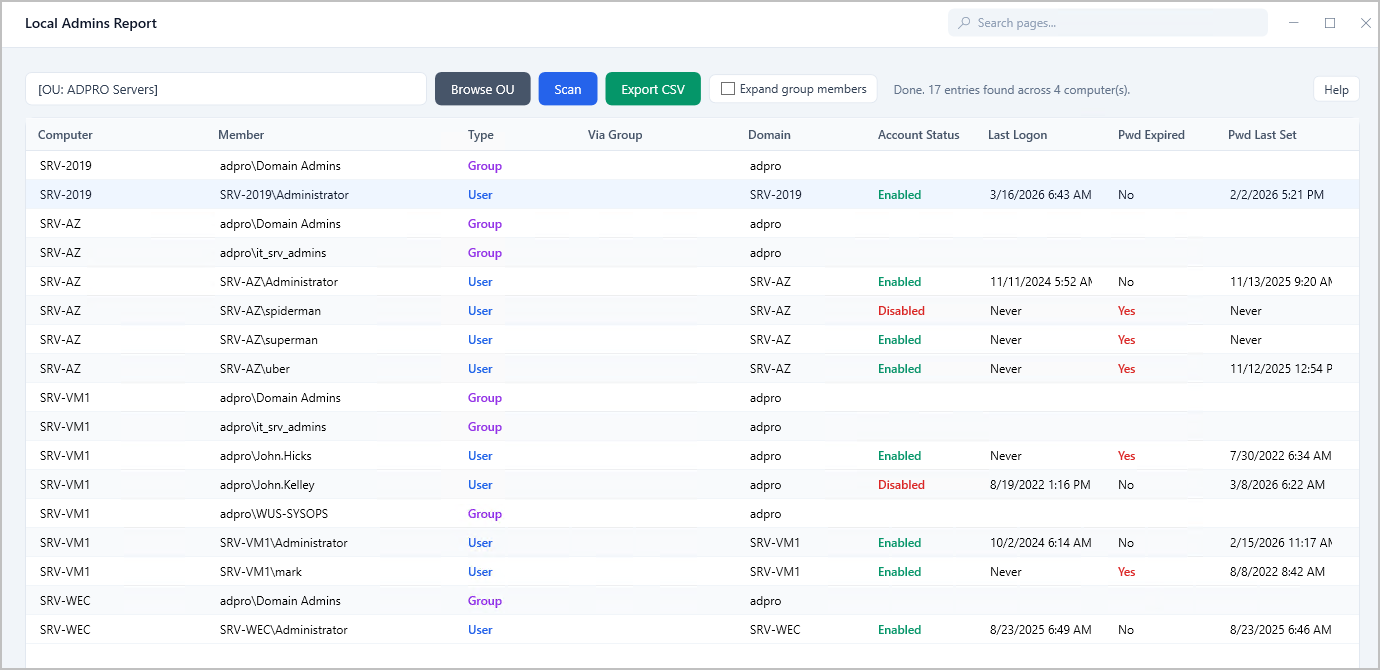Start scan with Scan button
The height and width of the screenshot is (670, 1380).
click(567, 89)
